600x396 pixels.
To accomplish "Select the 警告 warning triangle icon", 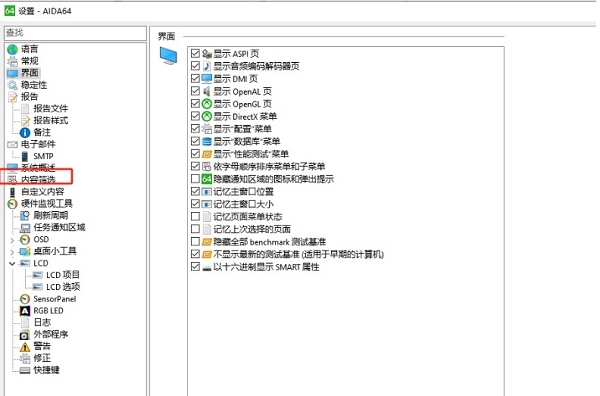I will [x=25, y=346].
